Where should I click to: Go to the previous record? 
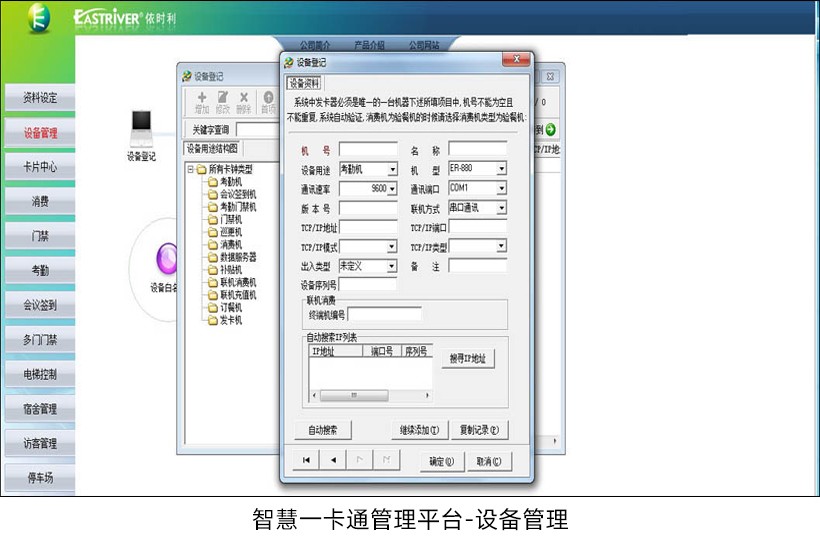click(334, 461)
